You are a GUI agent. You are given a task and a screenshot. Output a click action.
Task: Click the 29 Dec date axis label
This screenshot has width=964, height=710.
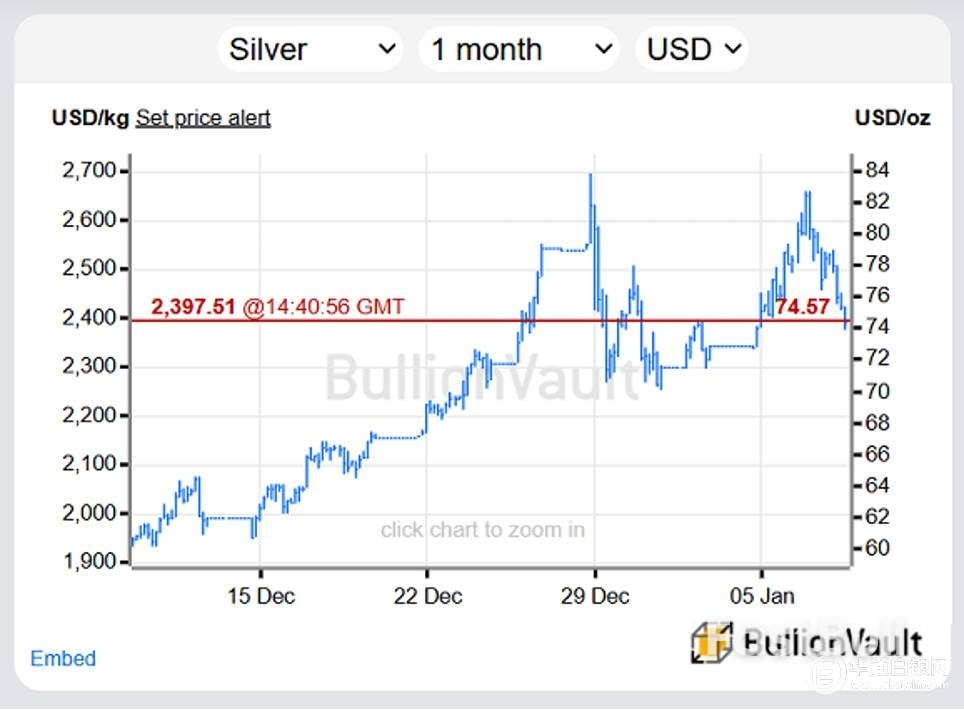pyautogui.click(x=595, y=596)
